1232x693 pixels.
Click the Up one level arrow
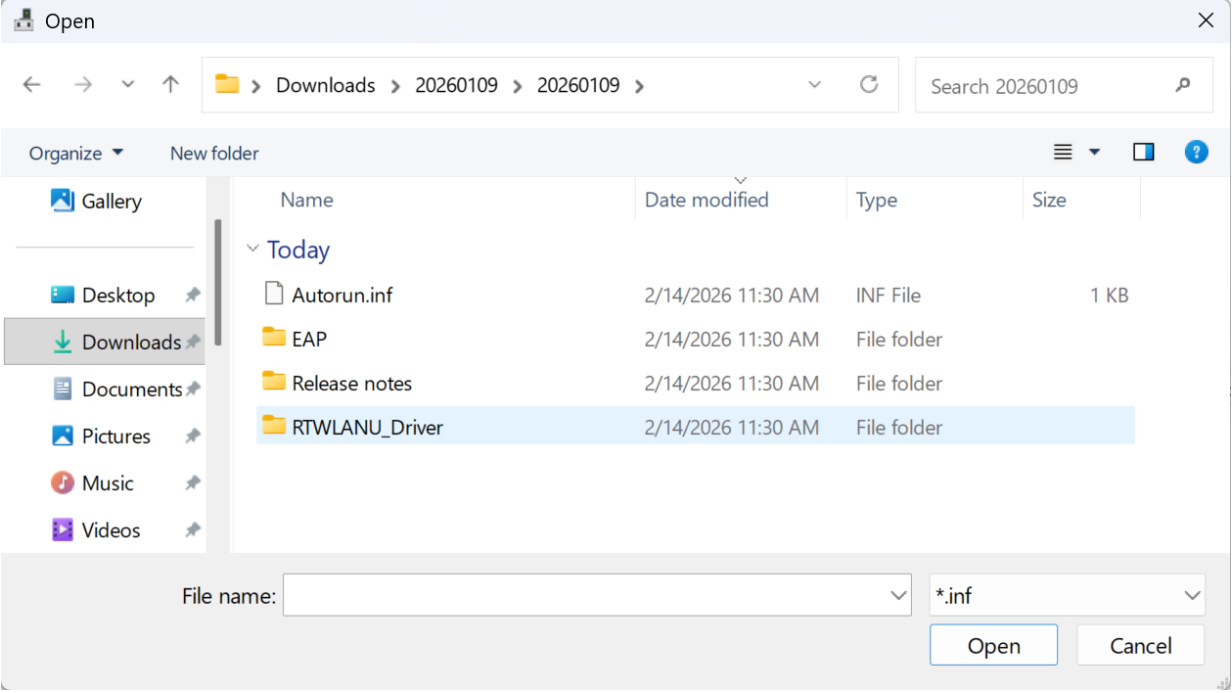(x=171, y=85)
